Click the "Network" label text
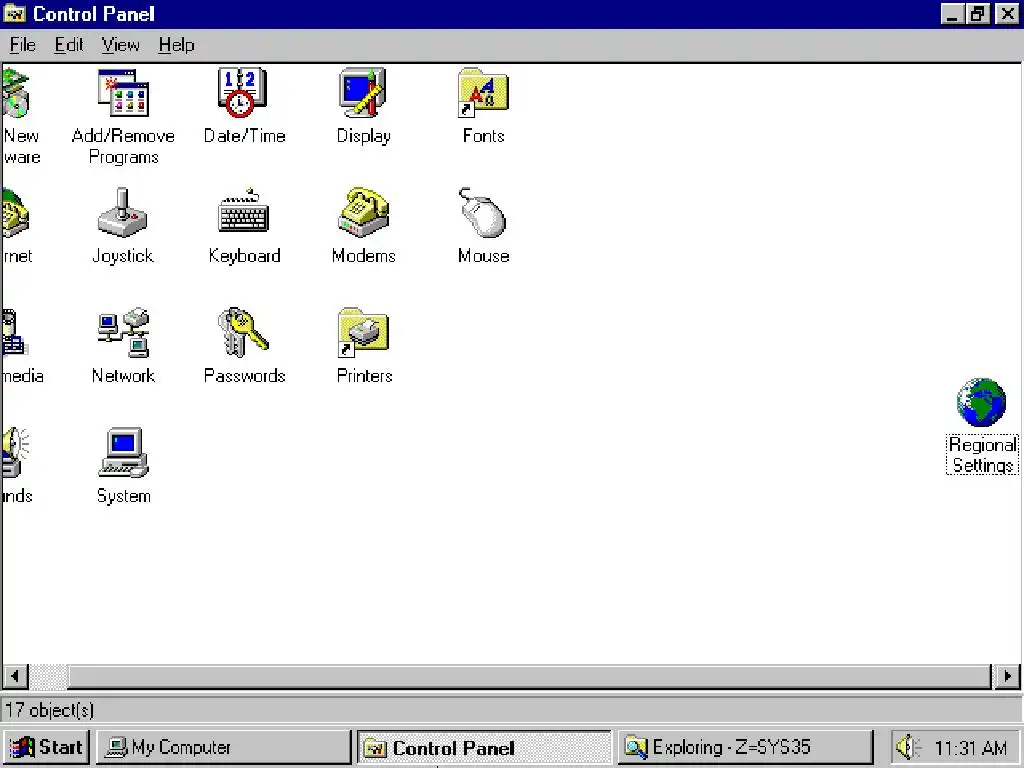The width and height of the screenshot is (1024, 768). pos(123,376)
